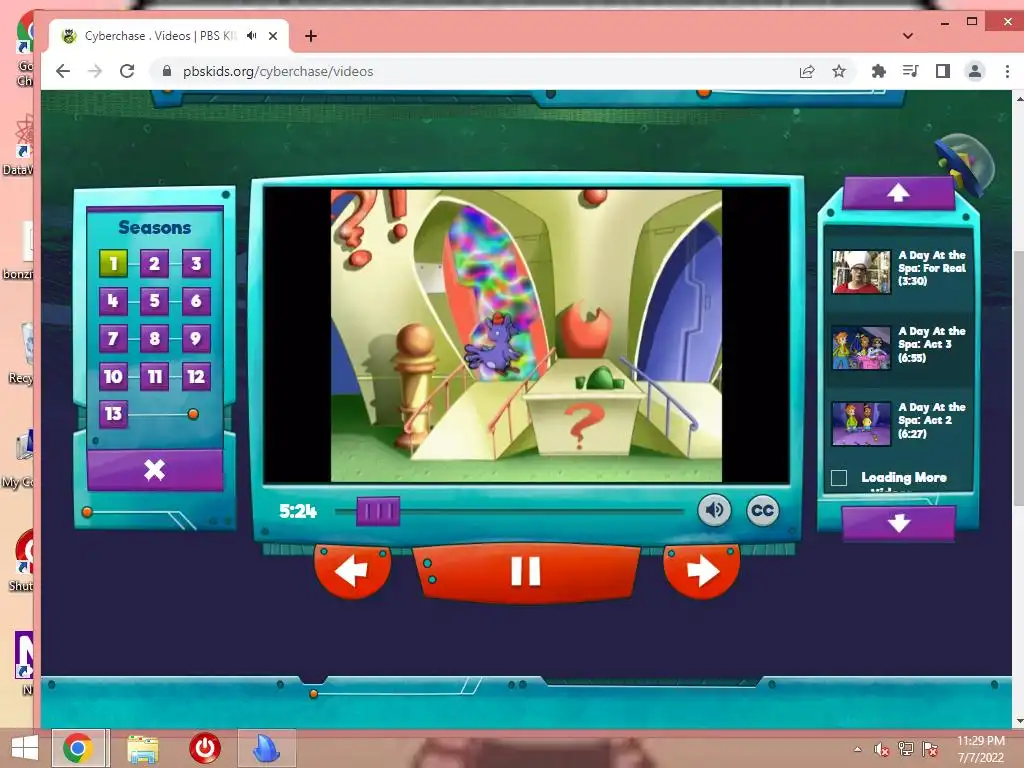
Task: Open a new browser tab
Action: 311,36
